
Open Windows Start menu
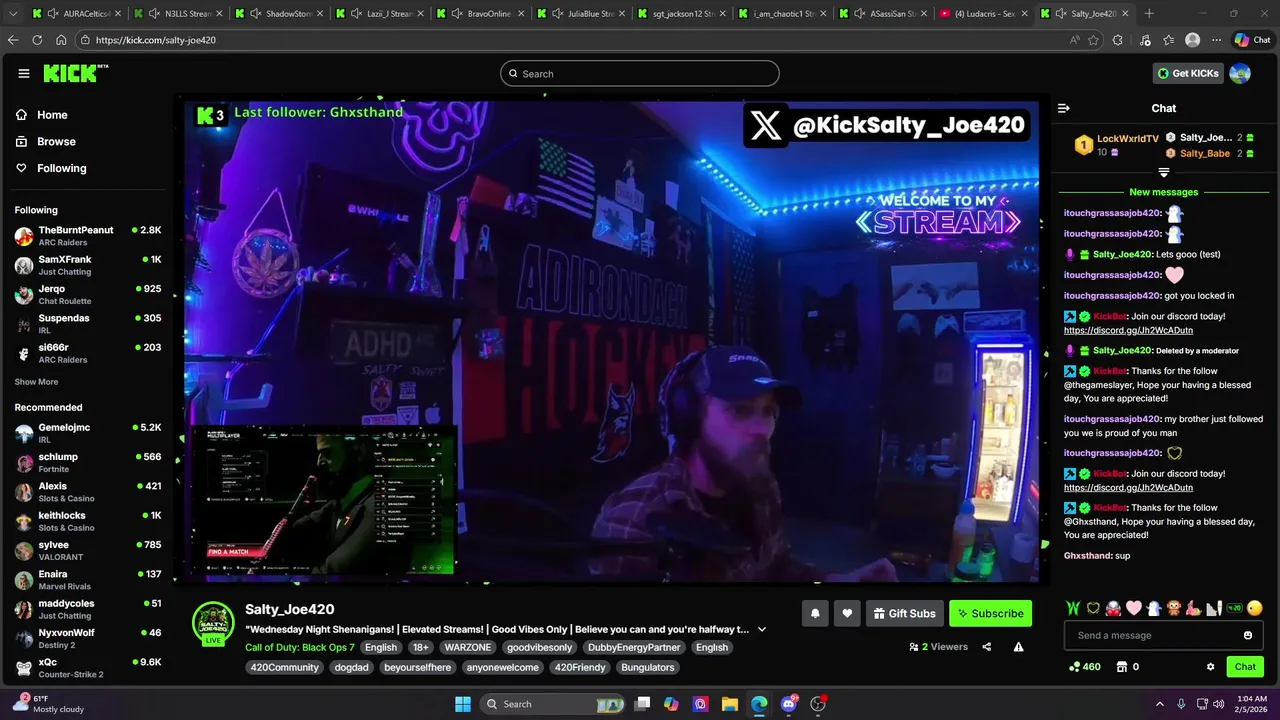coord(463,704)
